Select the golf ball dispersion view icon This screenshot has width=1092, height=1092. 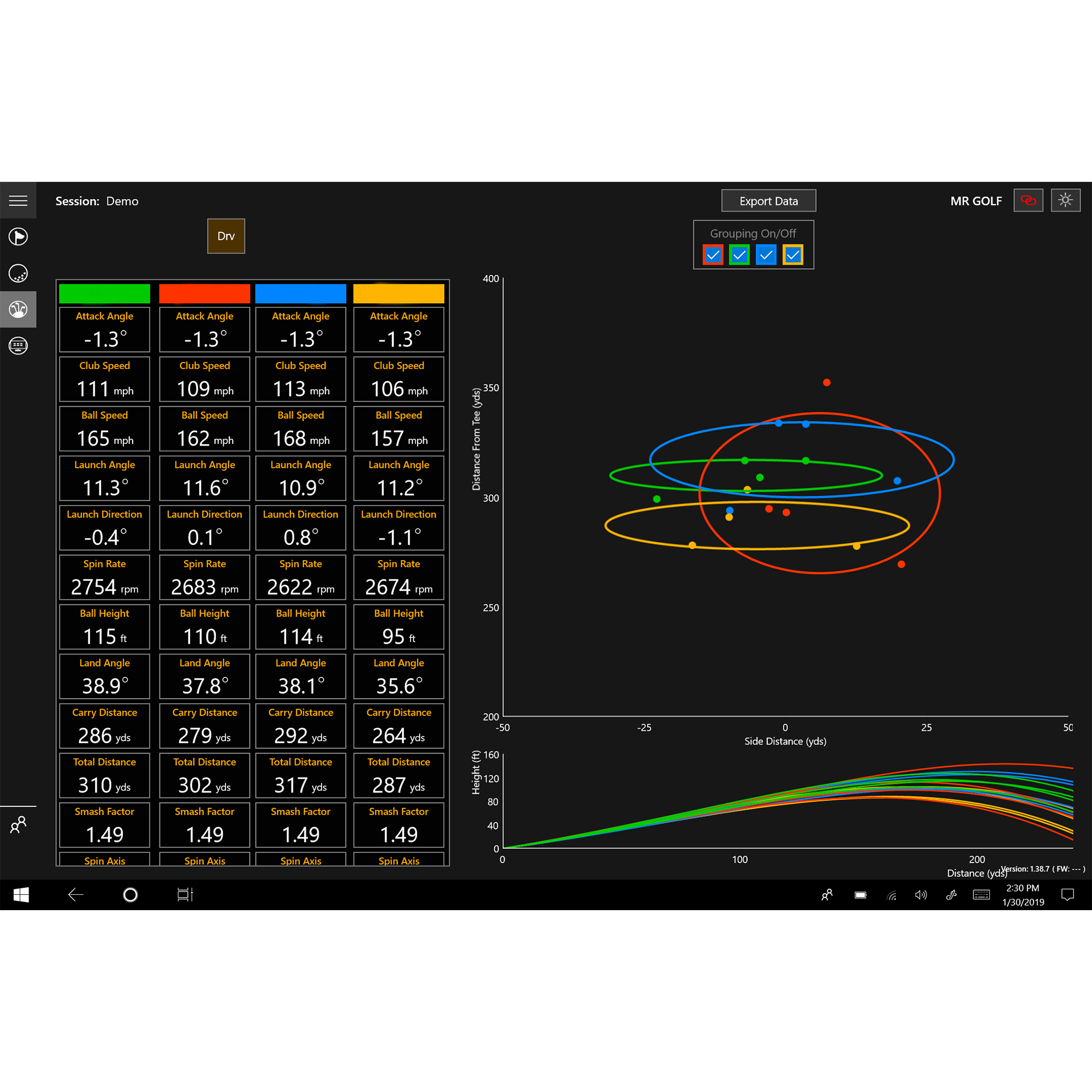coord(19,273)
